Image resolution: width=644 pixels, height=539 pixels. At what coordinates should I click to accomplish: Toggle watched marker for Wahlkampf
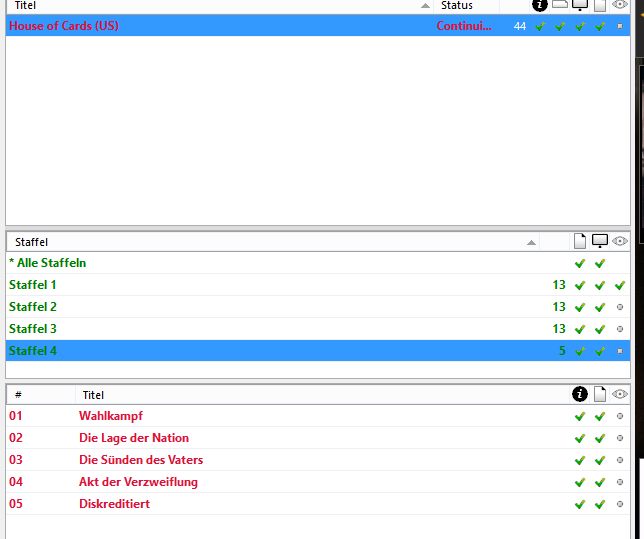click(620, 416)
